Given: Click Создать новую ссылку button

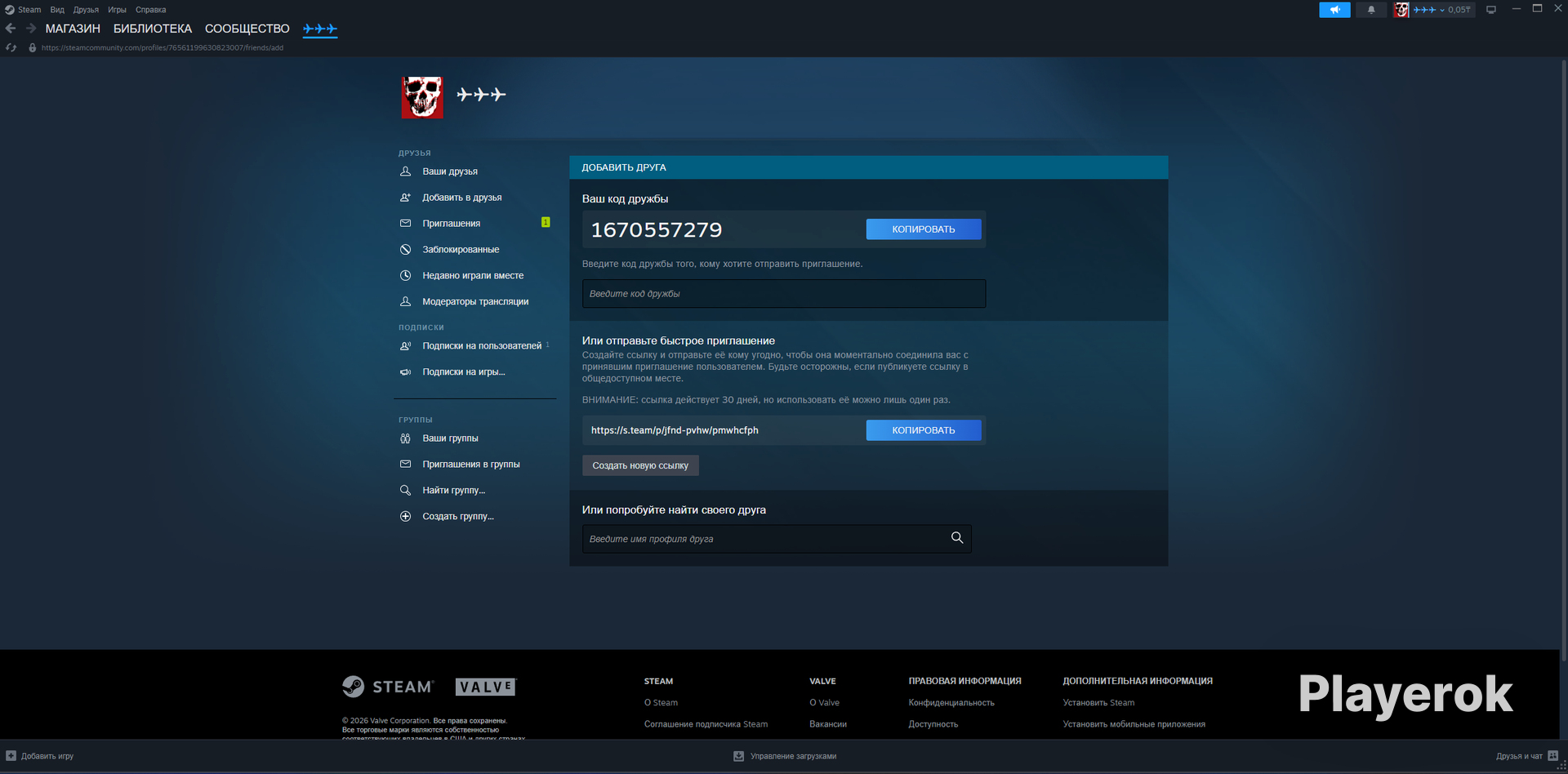Looking at the screenshot, I should pos(640,465).
